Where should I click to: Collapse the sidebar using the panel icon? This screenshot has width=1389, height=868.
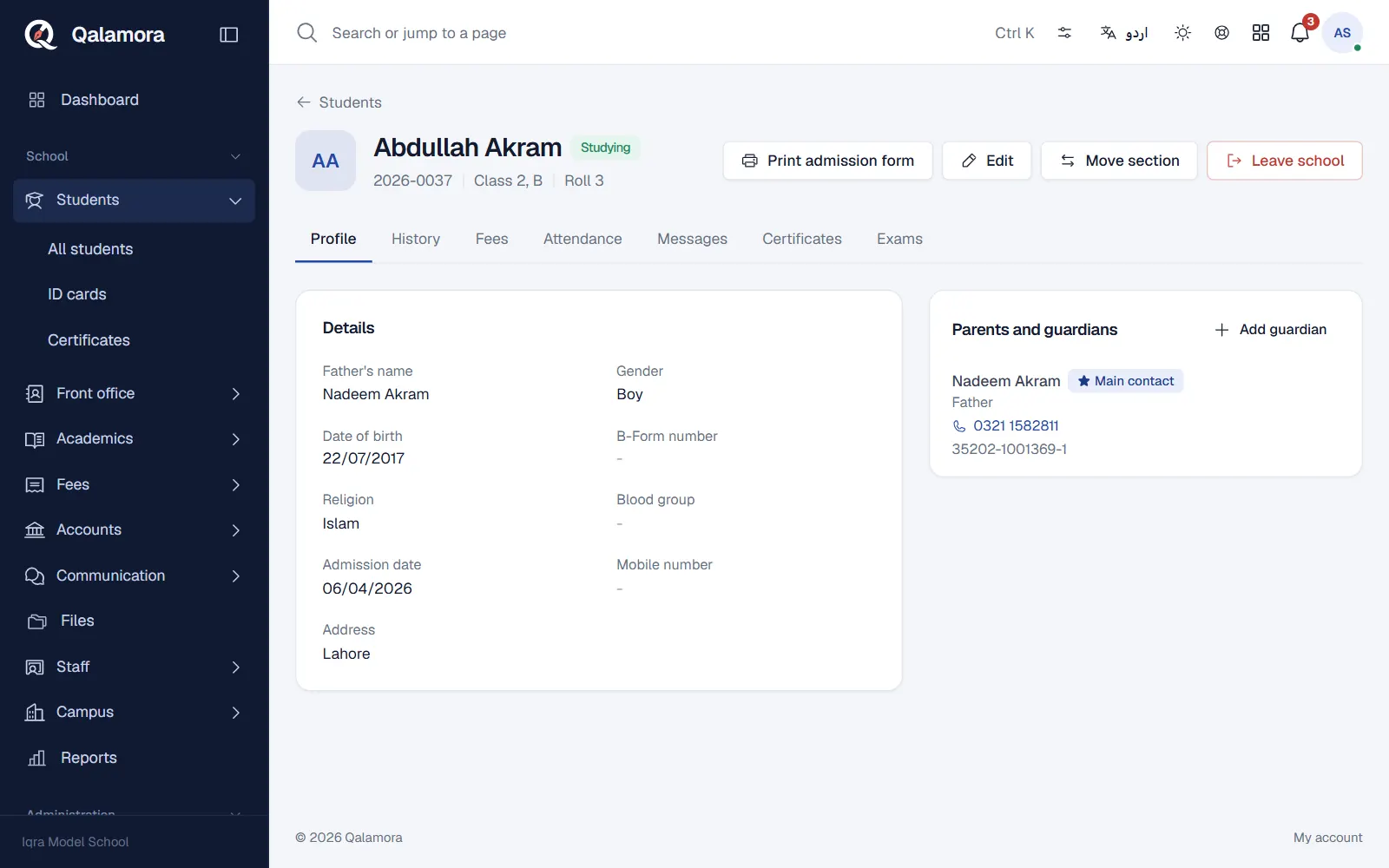229,35
